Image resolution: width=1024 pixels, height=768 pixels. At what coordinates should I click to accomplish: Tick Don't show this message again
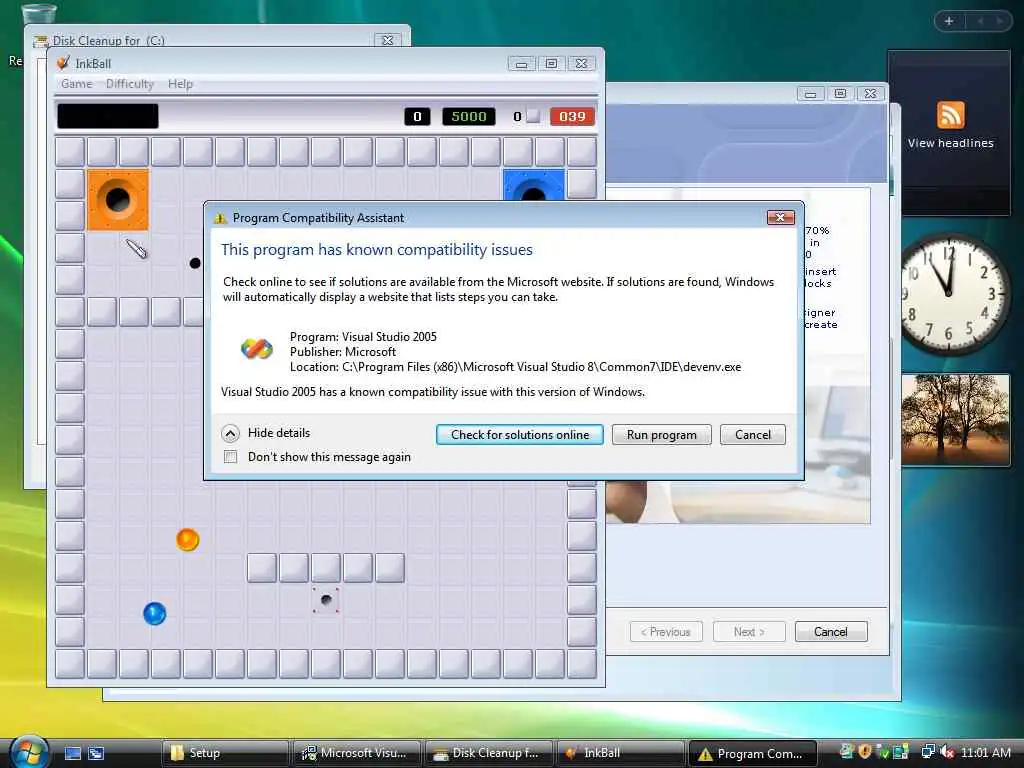coord(231,456)
